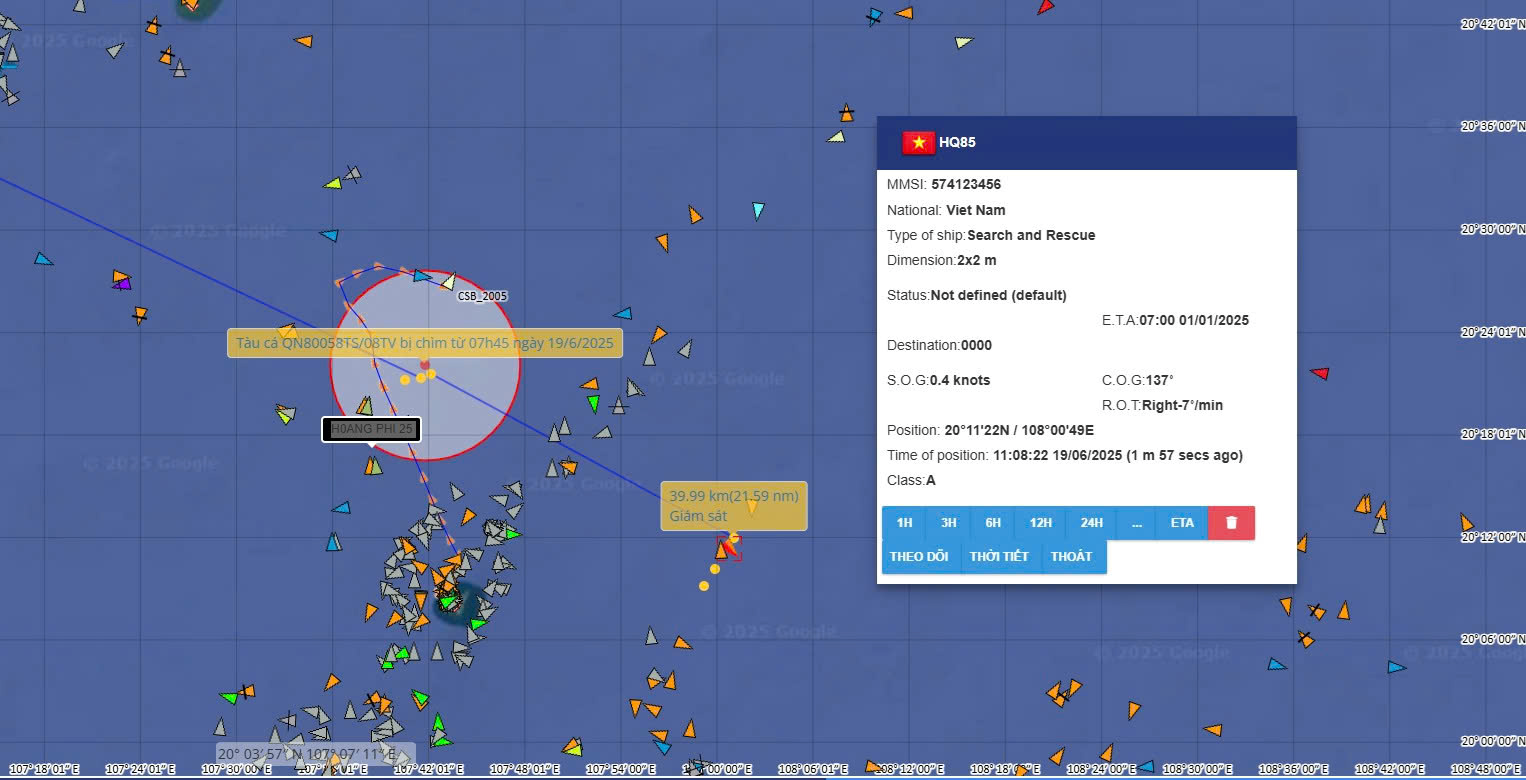Click the red trash delete icon
1526x780 pixels.
1231,523
